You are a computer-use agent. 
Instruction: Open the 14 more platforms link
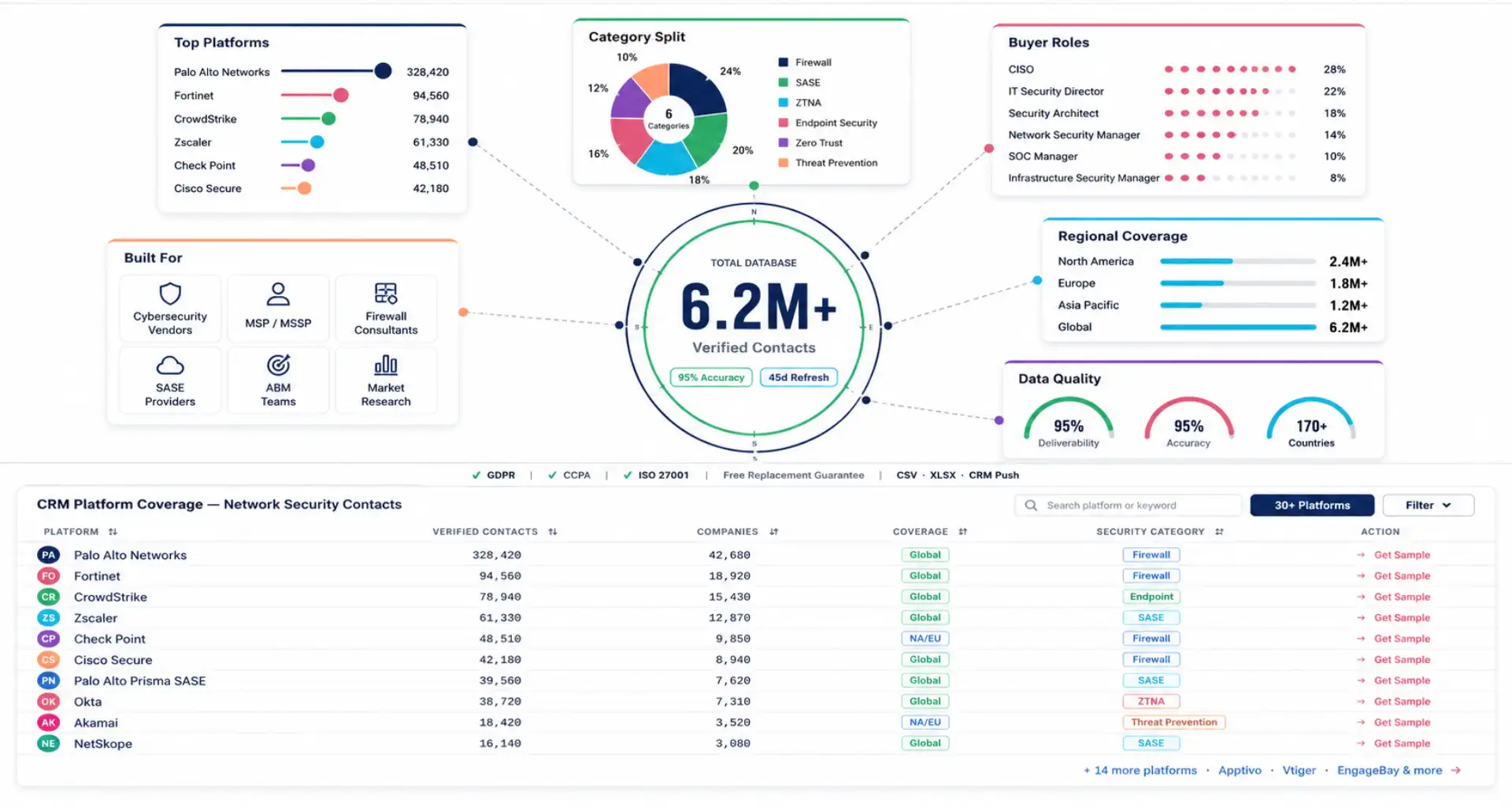(x=1140, y=771)
